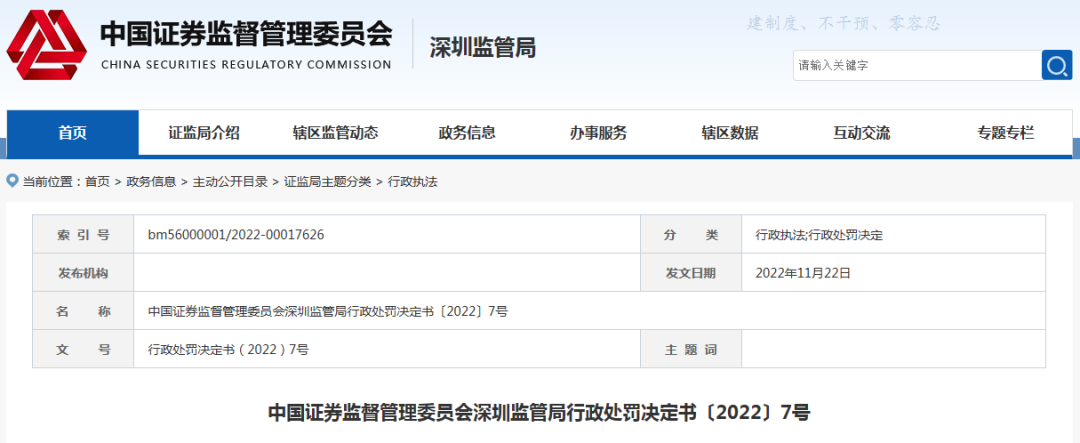This screenshot has height=443, width=1080.
Task: Open the 政务信息 menu item
Action: [x=467, y=133]
